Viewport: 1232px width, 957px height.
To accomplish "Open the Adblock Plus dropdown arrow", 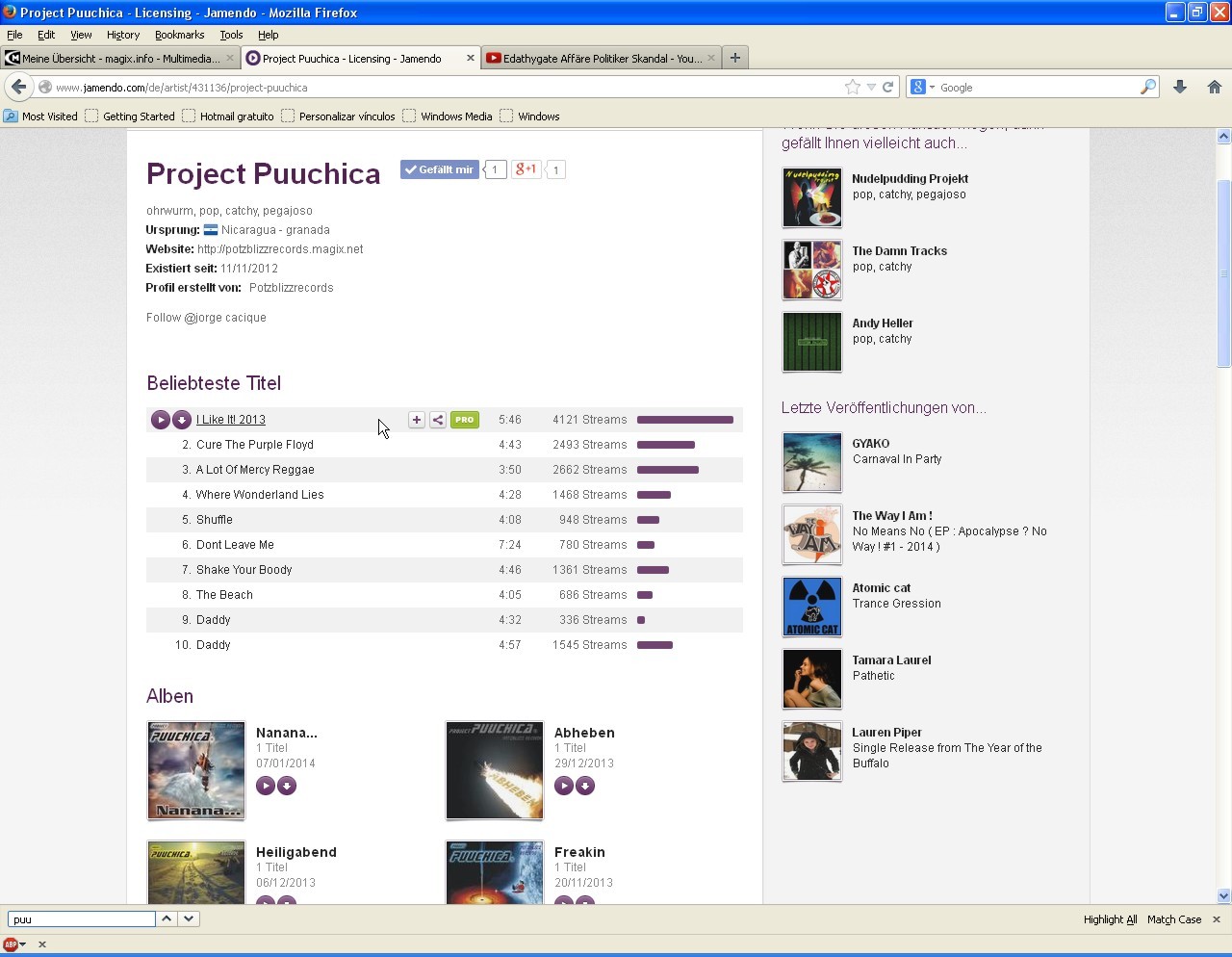I will click(x=21, y=945).
